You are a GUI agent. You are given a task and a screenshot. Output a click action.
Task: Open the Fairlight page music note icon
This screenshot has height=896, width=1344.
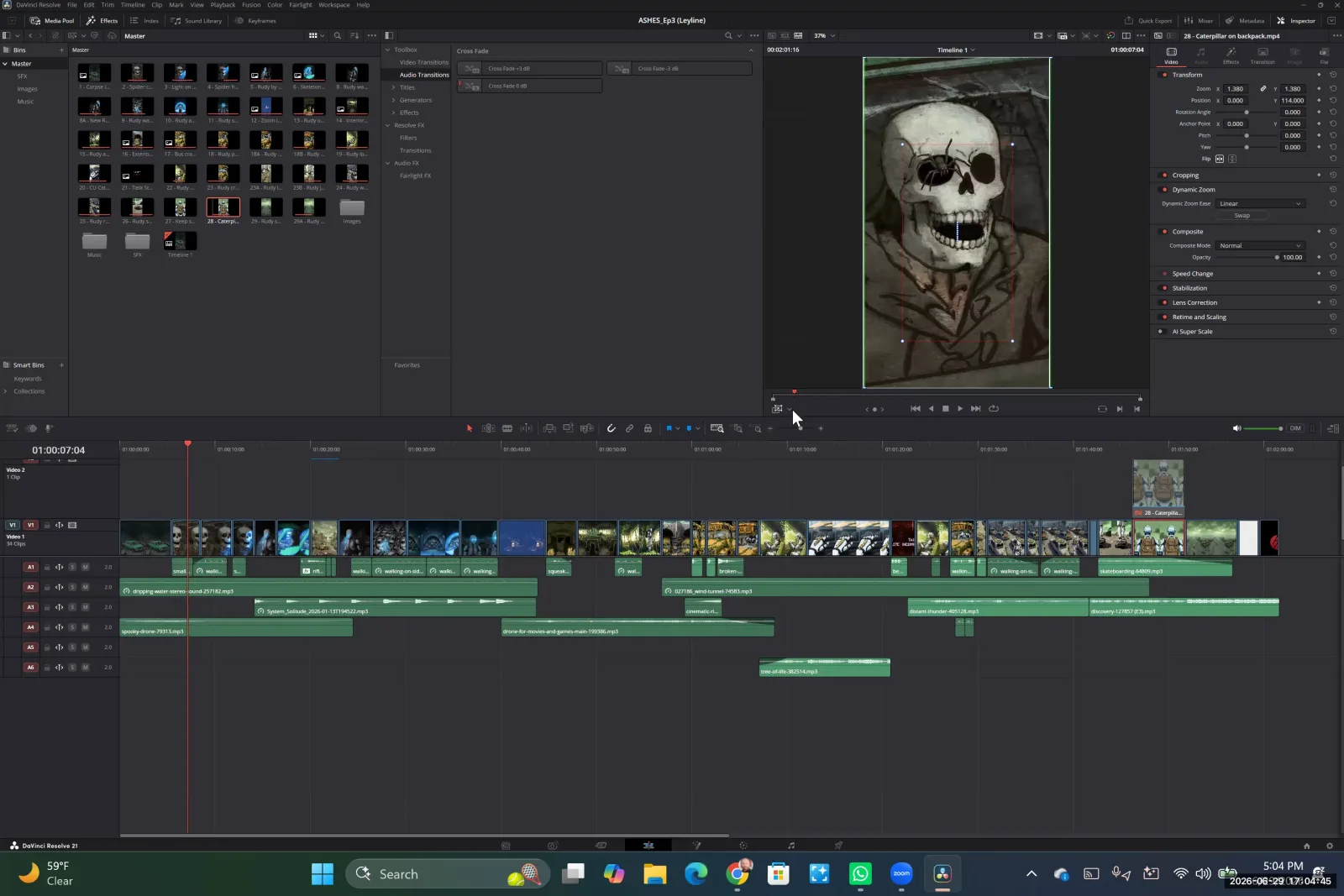(x=790, y=846)
